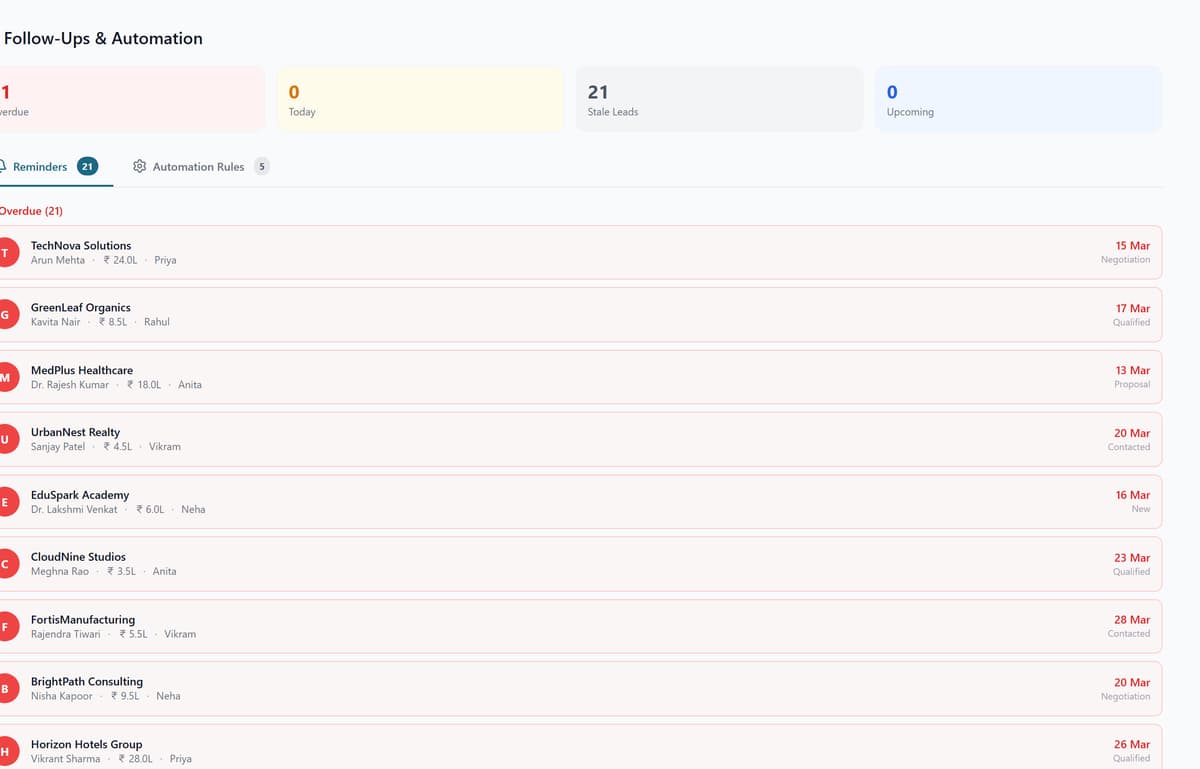Open the Reminders tab
The height and width of the screenshot is (769, 1200).
pos(50,167)
